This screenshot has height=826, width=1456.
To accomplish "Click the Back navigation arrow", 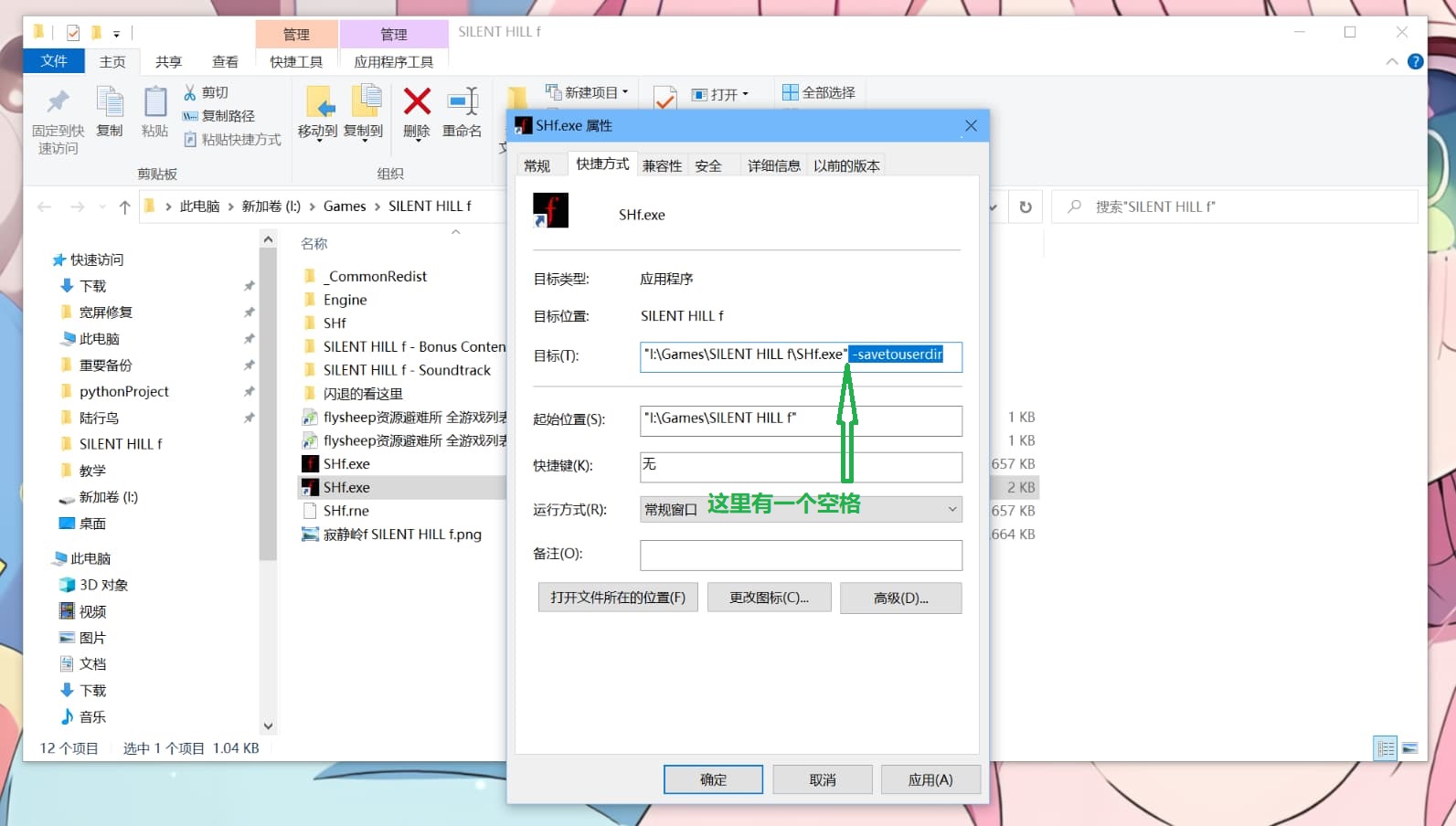I will tap(44, 207).
